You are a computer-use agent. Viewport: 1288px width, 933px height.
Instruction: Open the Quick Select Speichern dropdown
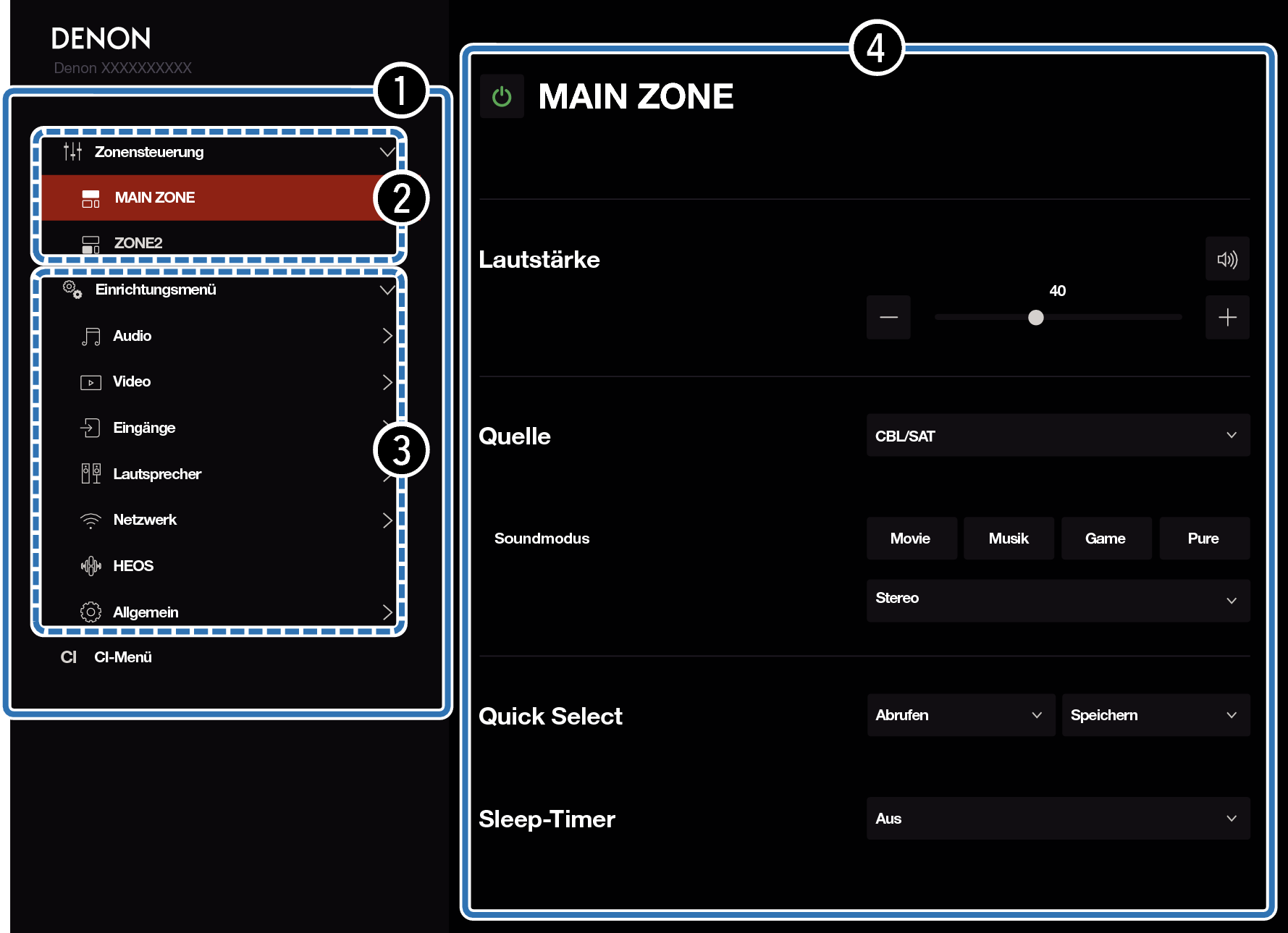[x=1155, y=715]
